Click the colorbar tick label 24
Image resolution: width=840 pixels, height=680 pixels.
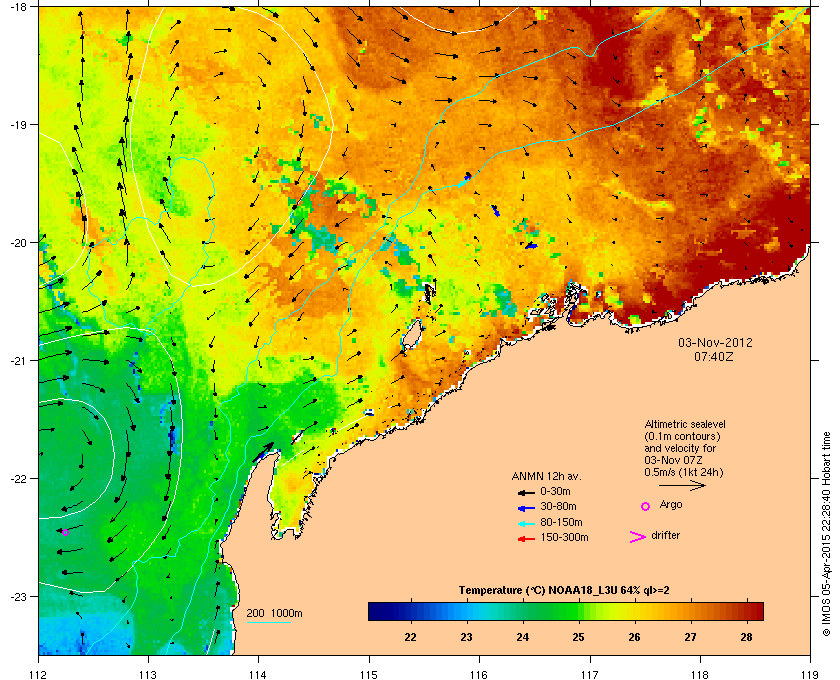[522, 637]
